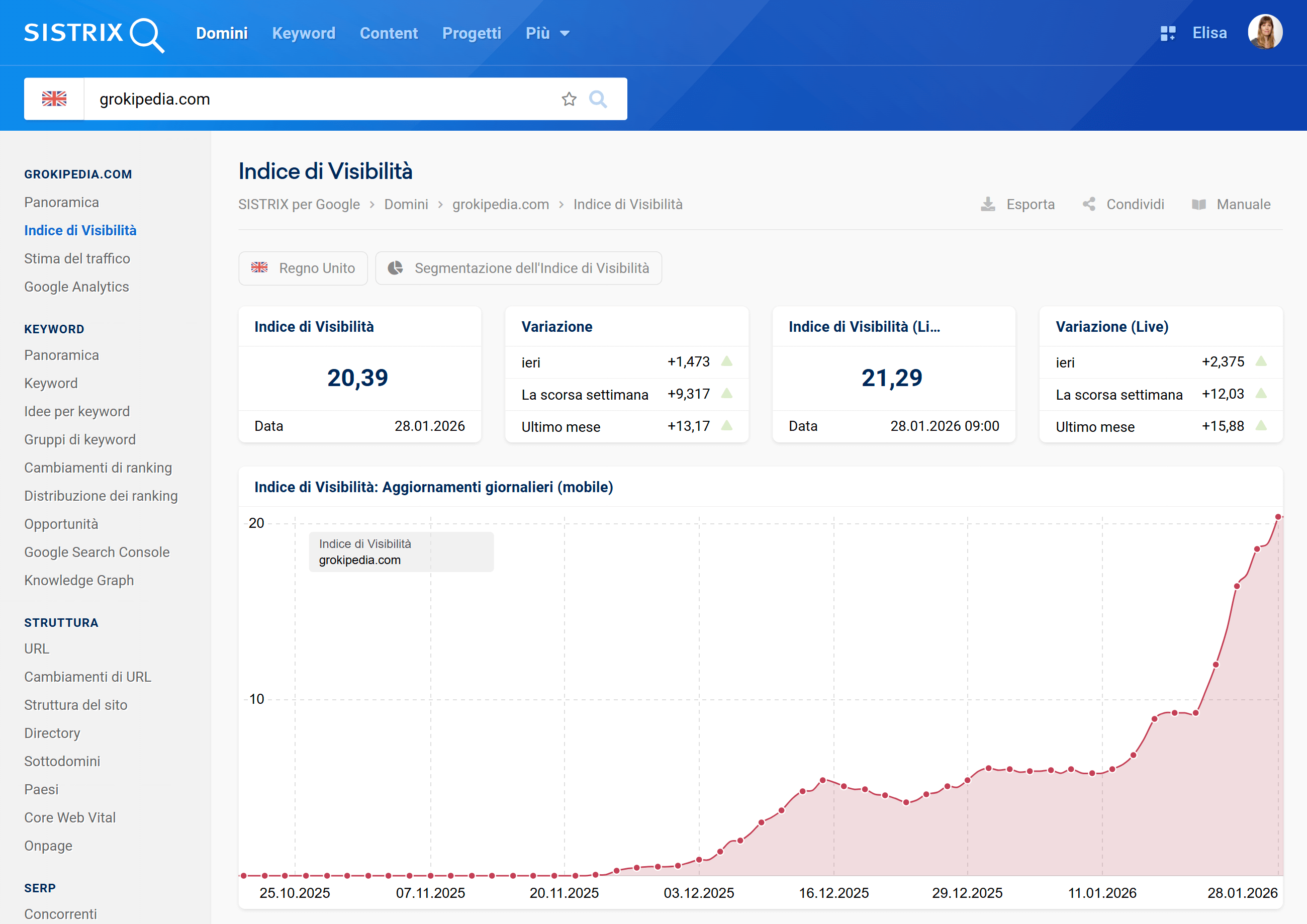This screenshot has width=1307, height=924.
Task: Open the Progetti menu
Action: point(472,33)
